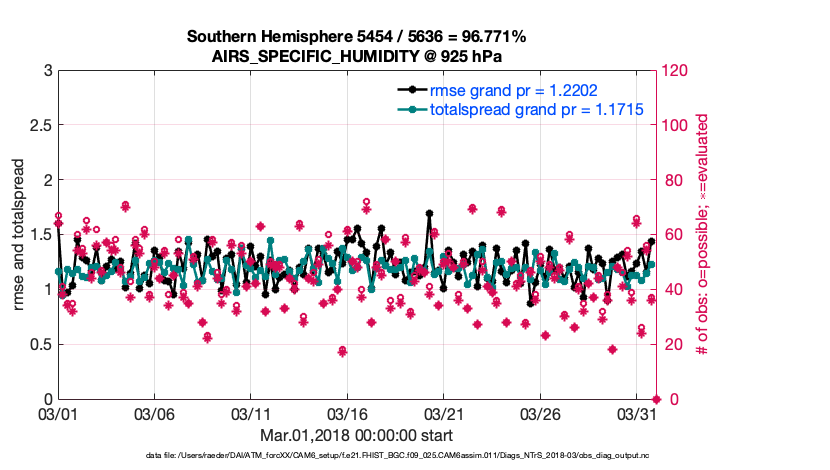Screen dimensions: 830x470
Task: Select the 'totalspread grand pr = 1.1715' legend text
Action: [x=536, y=108]
